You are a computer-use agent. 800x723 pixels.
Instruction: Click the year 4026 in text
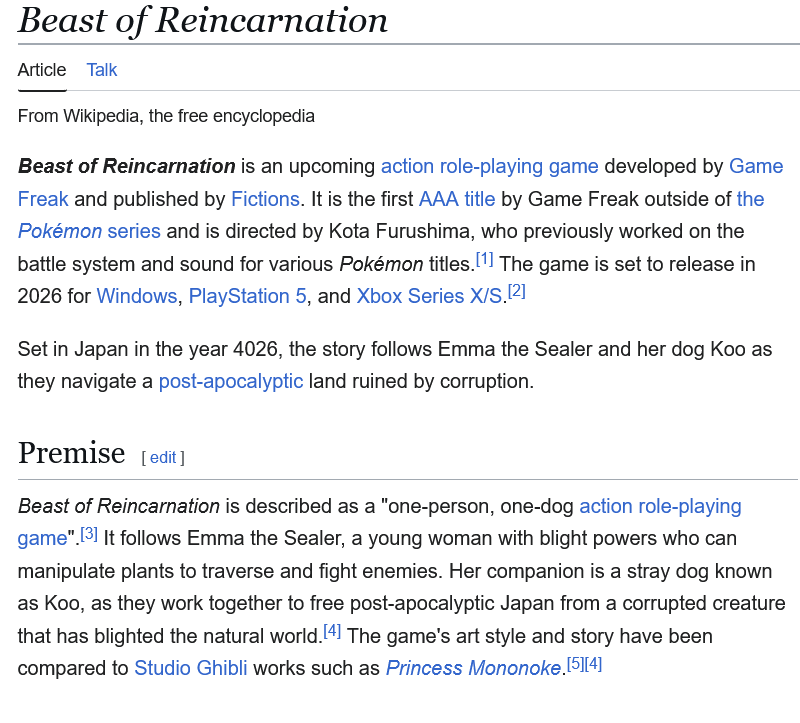(255, 350)
